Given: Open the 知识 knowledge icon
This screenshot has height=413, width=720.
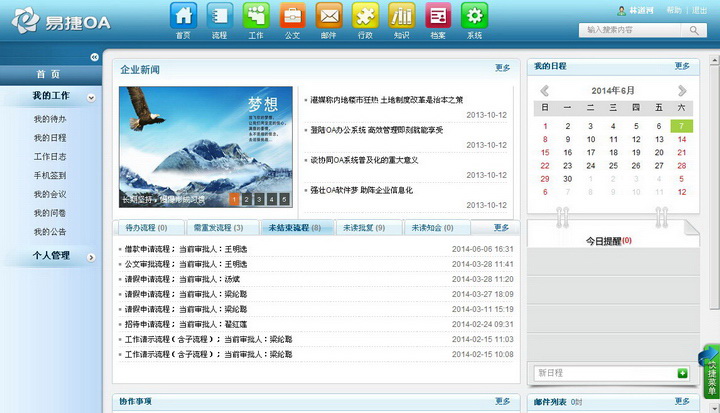Looking at the screenshot, I should point(402,16).
